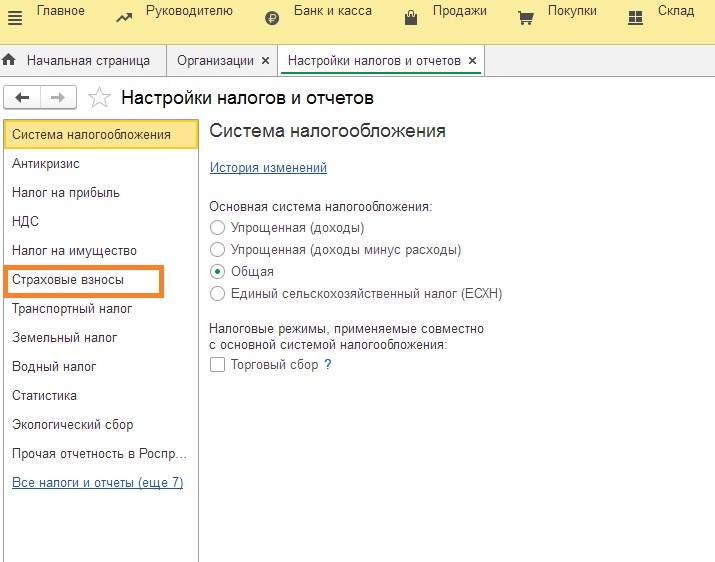Click the warehouse grid icon for Склад

pos(635,18)
